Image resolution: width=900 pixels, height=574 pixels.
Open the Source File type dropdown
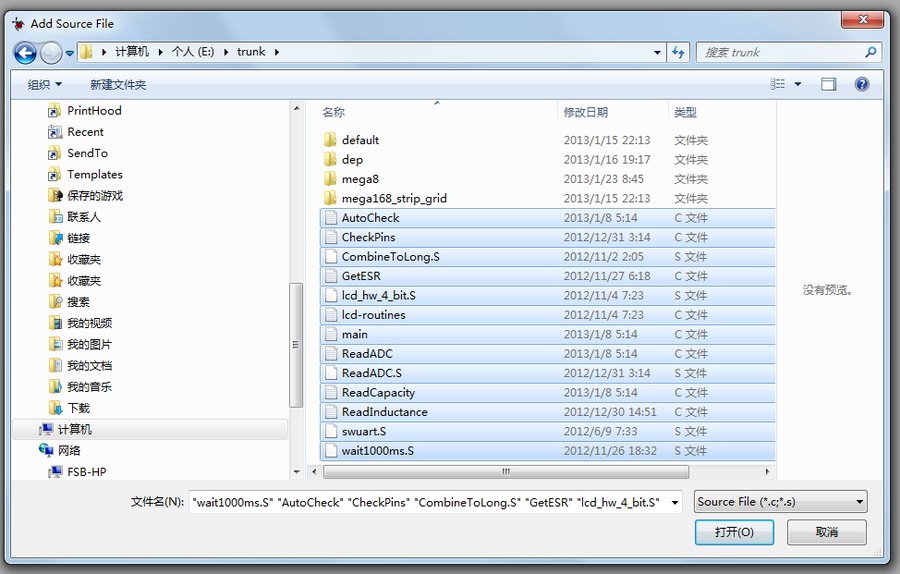pos(780,502)
